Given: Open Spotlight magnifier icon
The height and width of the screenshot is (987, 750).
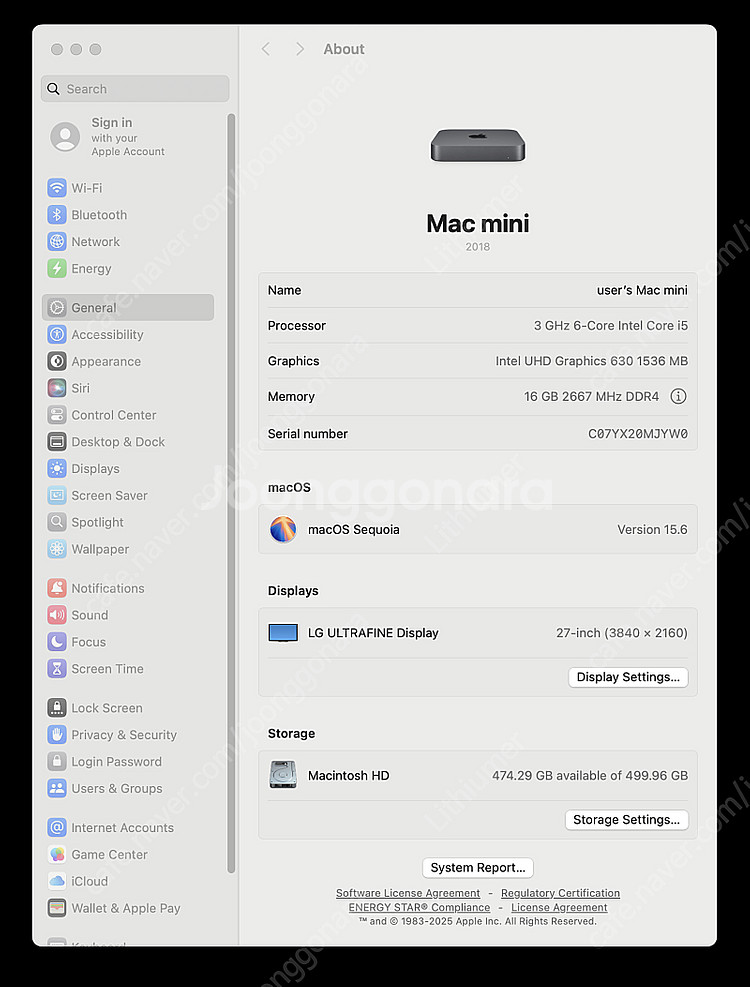Looking at the screenshot, I should (57, 522).
